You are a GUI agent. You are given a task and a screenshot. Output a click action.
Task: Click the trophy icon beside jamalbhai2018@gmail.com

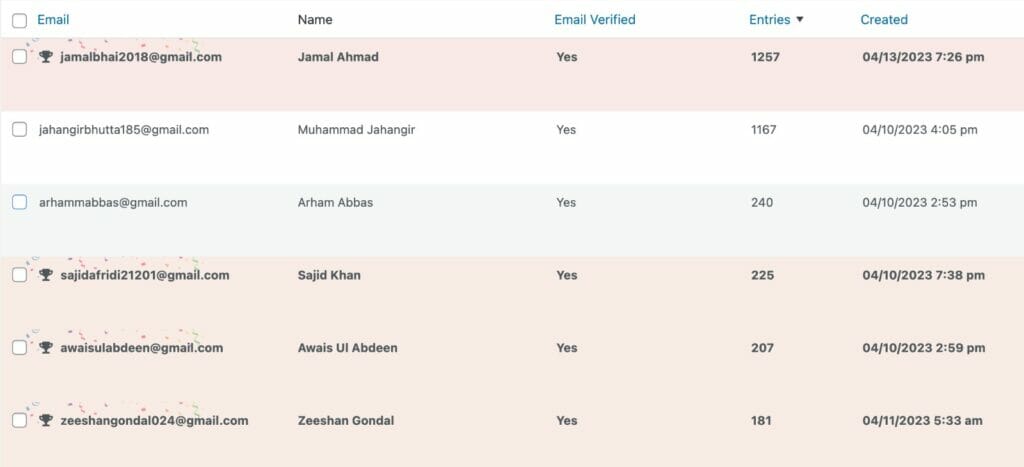click(x=46, y=57)
